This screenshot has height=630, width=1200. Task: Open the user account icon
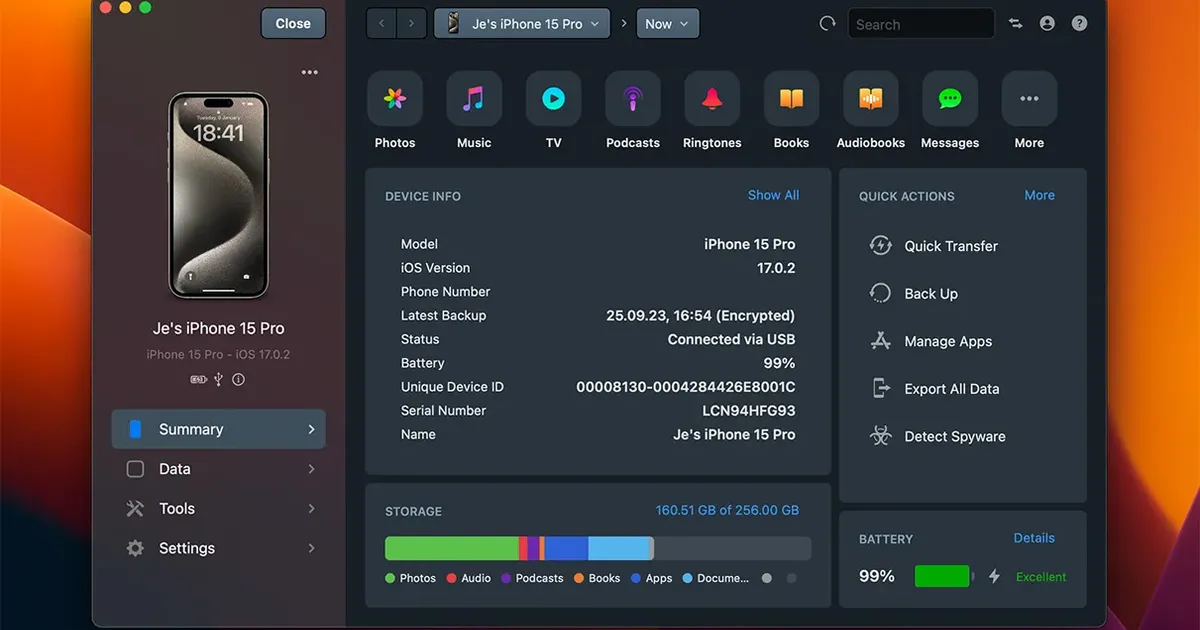pyautogui.click(x=1047, y=24)
